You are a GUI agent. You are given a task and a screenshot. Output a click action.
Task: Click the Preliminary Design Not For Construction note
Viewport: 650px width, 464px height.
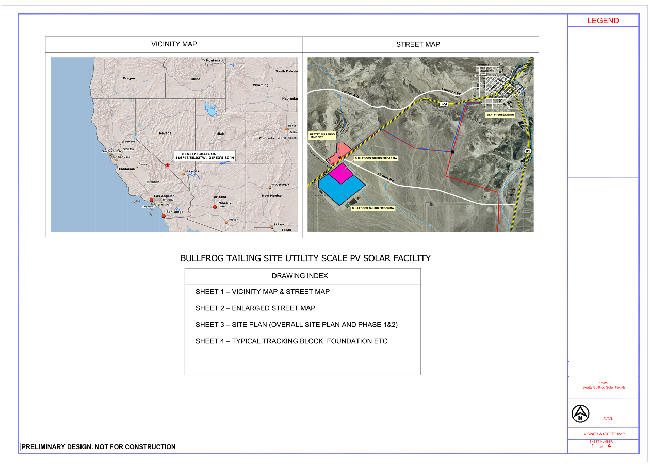point(99,446)
